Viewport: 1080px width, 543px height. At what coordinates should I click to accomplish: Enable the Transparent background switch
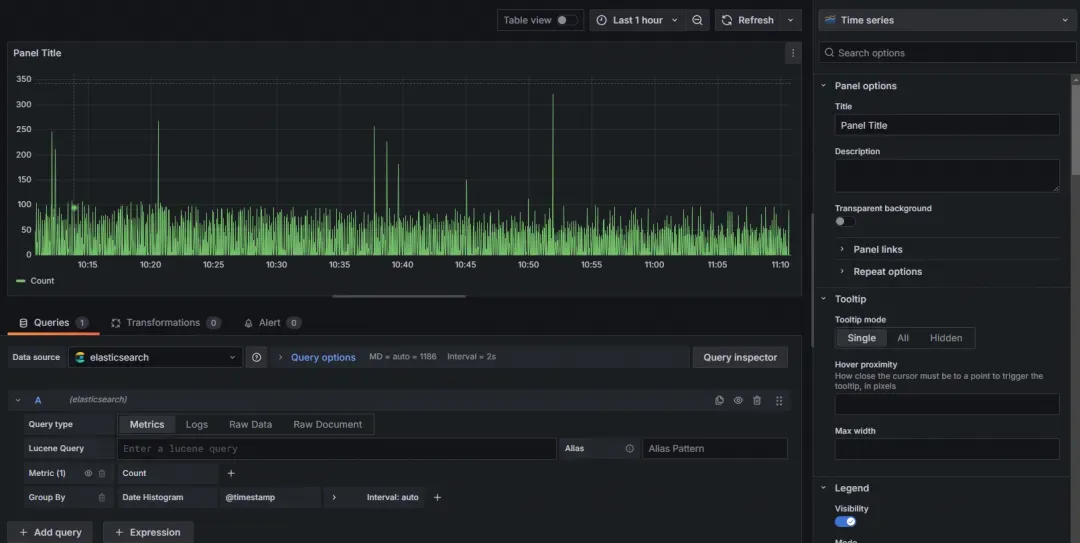tap(844, 222)
